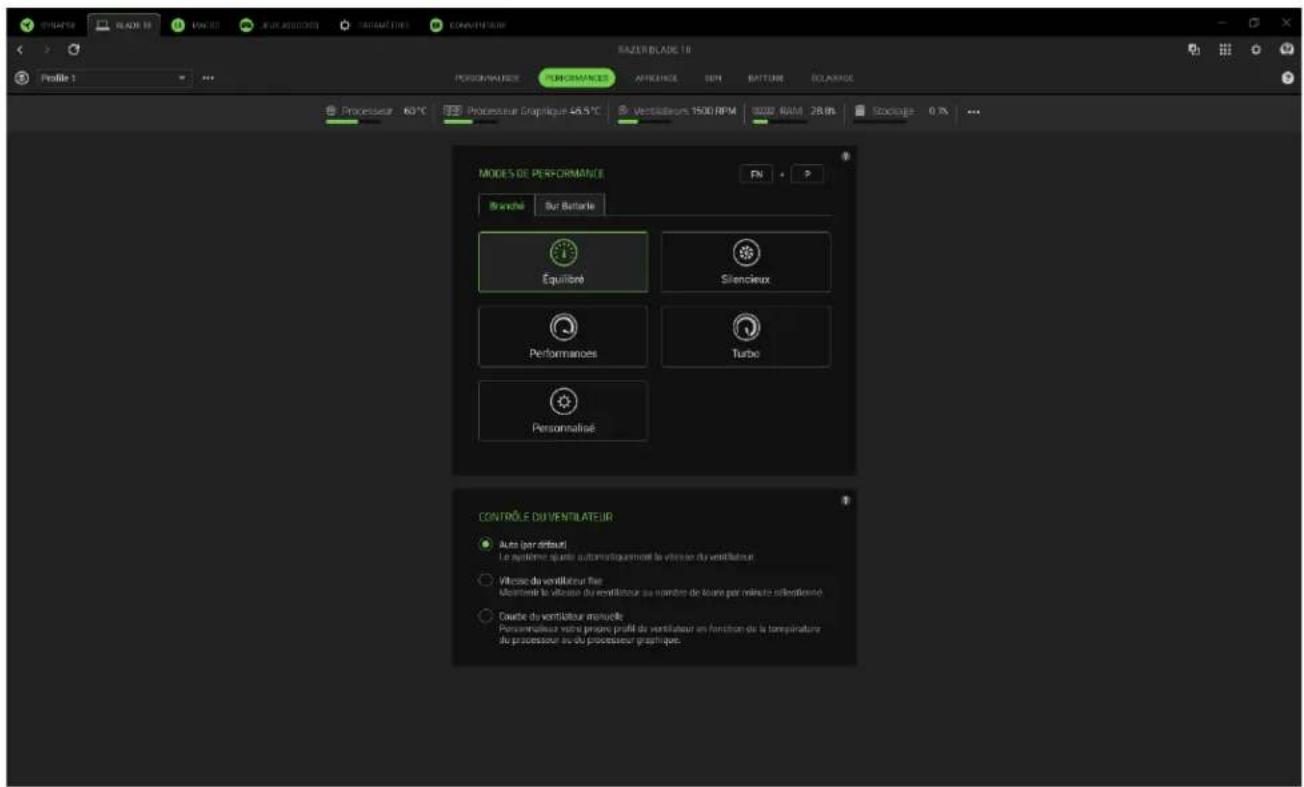This screenshot has height=787, width=1304.
Task: Select Auto (par défaut) fan control radio
Action: [486, 544]
